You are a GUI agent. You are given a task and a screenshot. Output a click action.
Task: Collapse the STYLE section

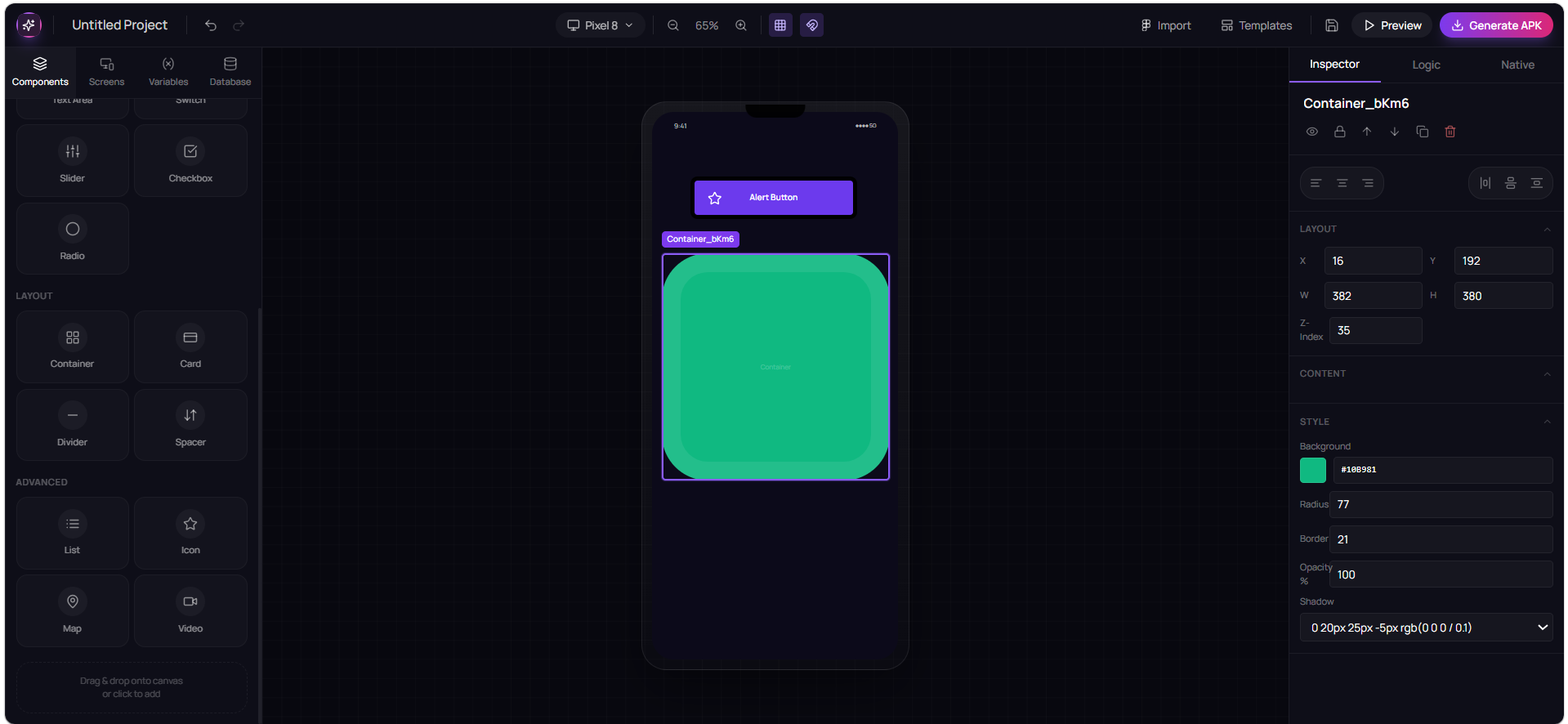click(x=1547, y=422)
